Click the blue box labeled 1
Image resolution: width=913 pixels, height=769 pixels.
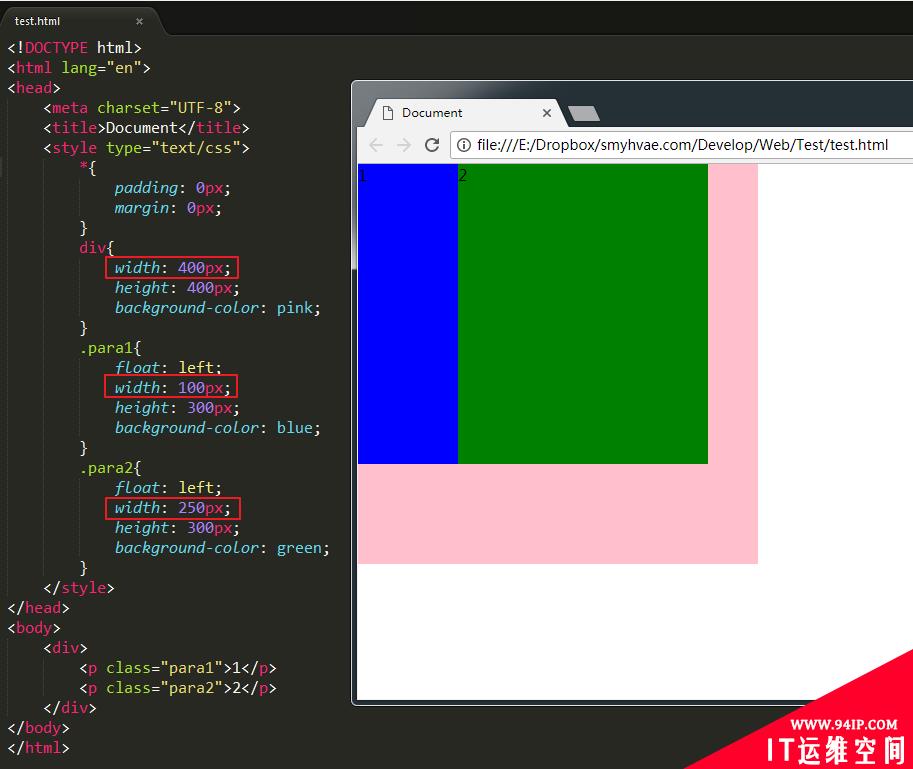coord(408,314)
